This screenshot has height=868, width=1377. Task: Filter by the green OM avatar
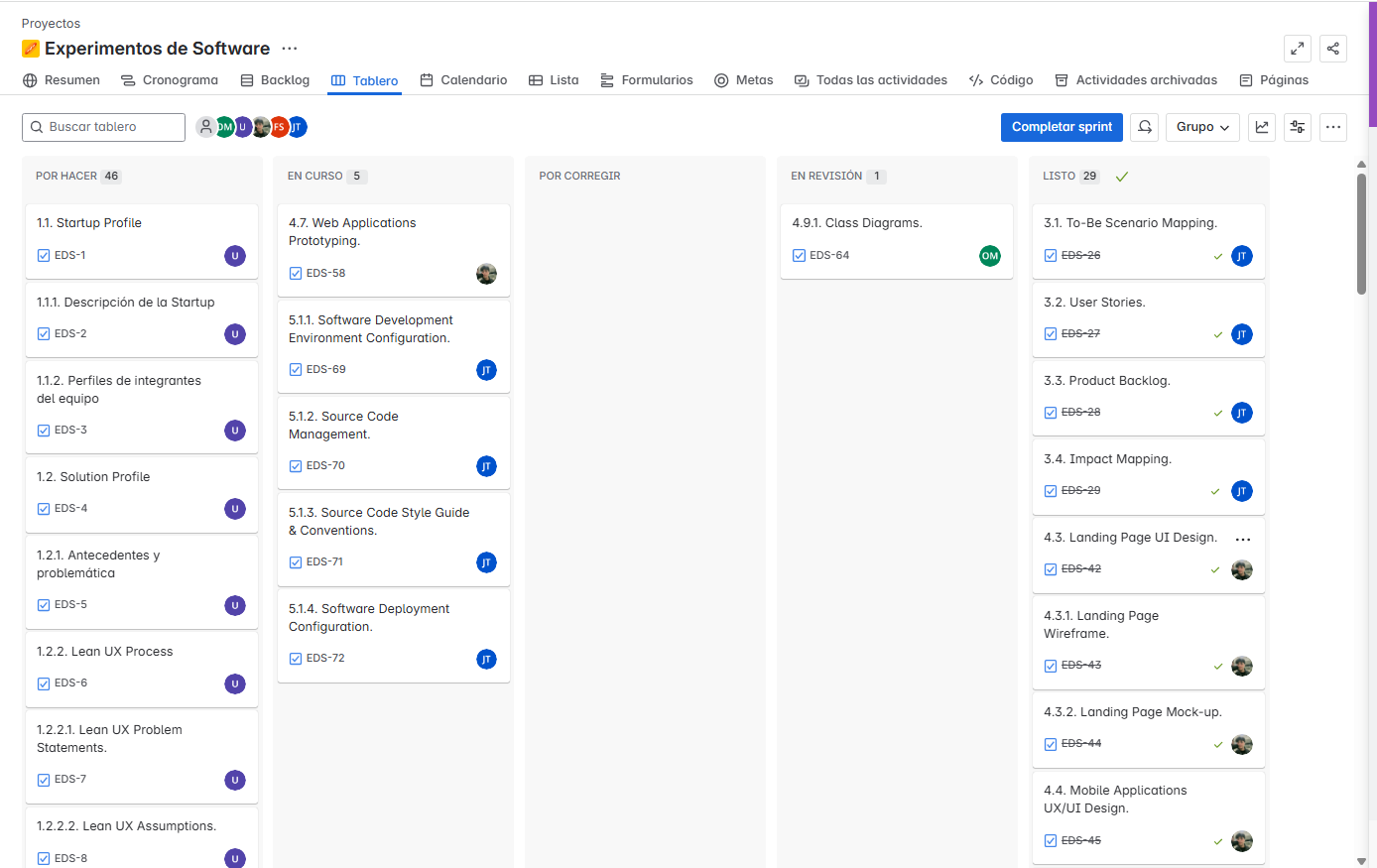tap(225, 127)
